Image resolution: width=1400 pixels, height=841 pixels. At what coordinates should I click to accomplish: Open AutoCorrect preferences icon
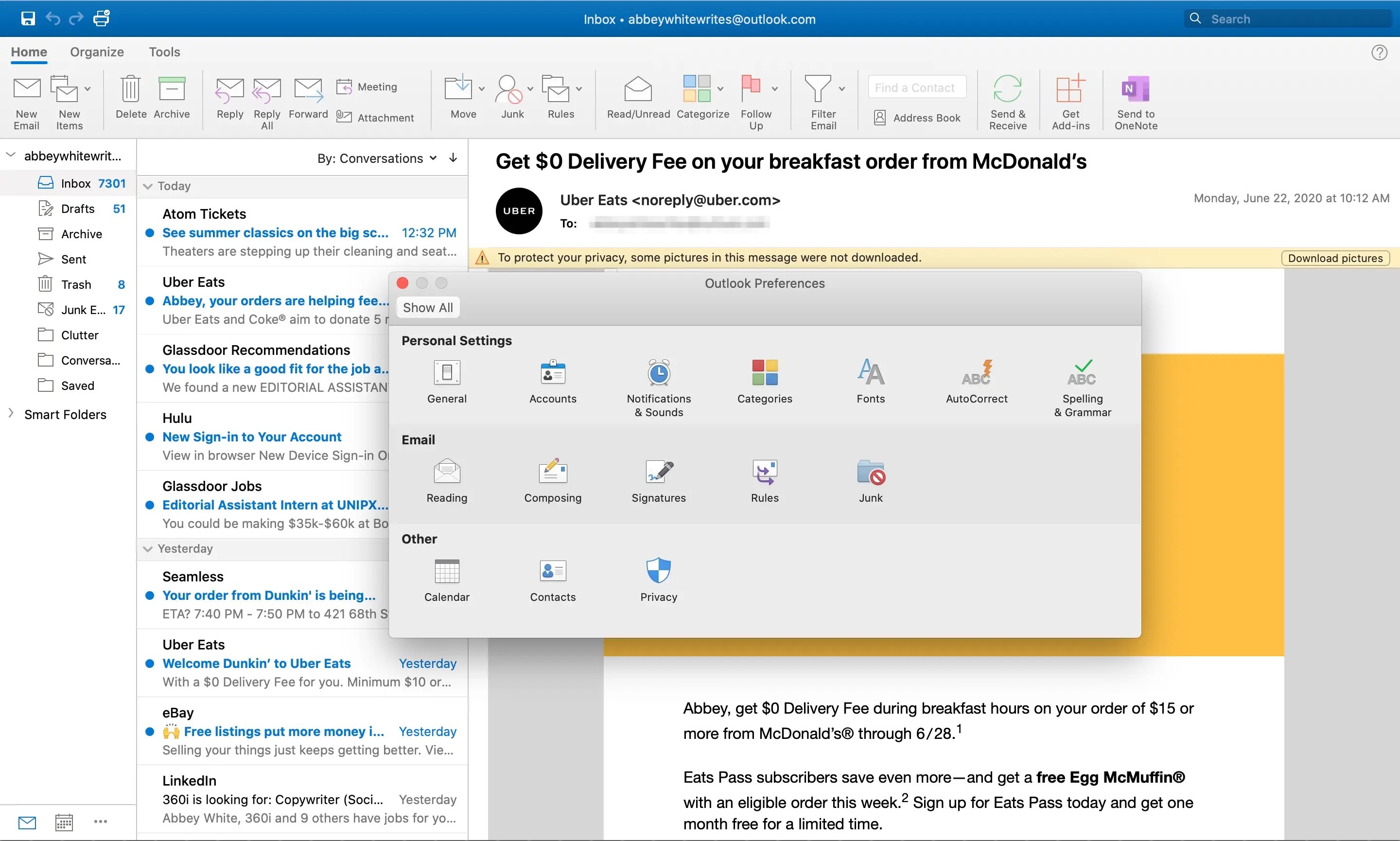point(976,373)
